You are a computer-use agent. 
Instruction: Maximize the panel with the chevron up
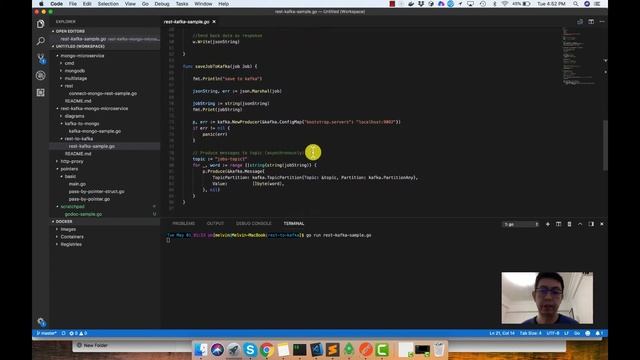pyautogui.click(x=580, y=224)
